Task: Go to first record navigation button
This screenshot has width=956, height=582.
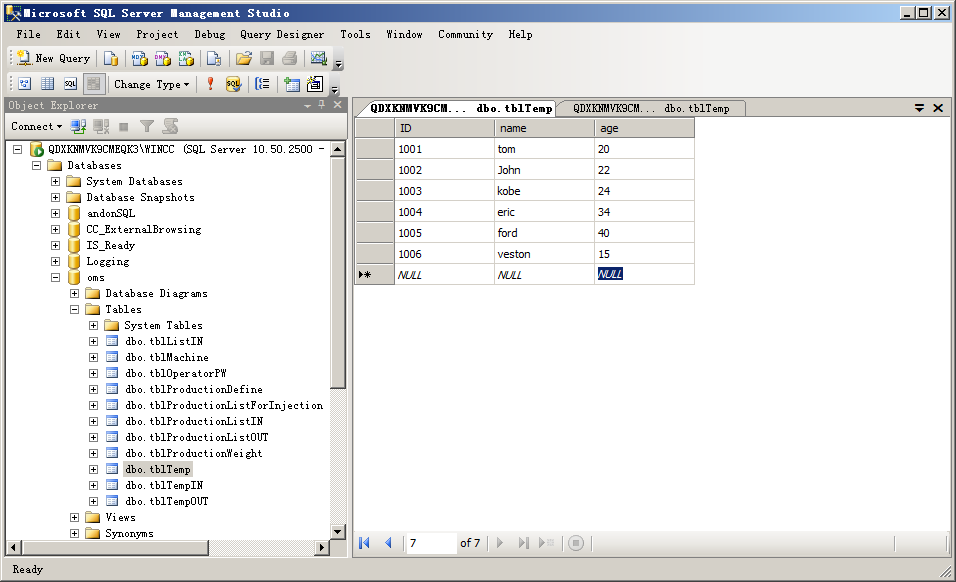Action: click(x=365, y=542)
